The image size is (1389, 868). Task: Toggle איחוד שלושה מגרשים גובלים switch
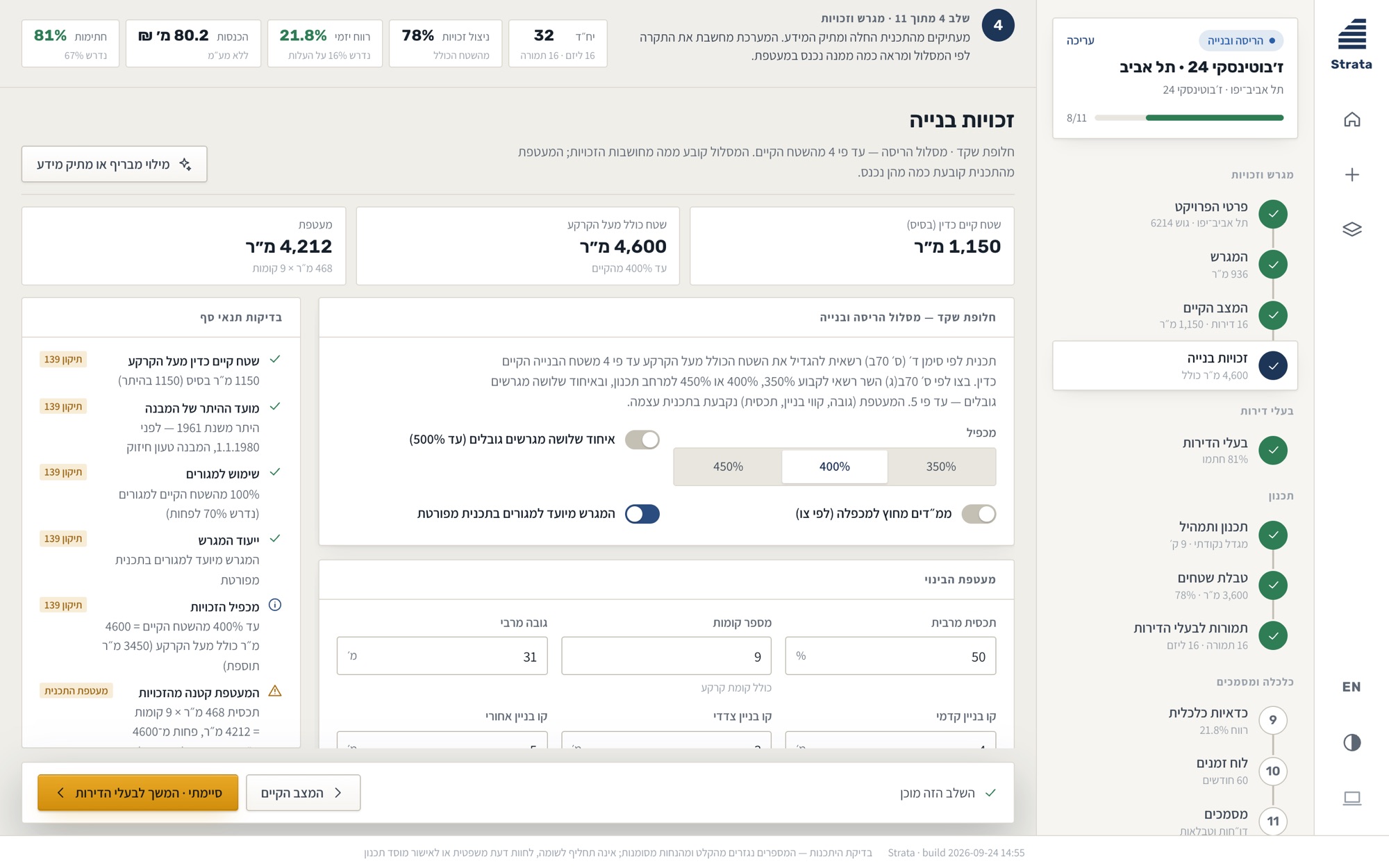[x=642, y=440]
